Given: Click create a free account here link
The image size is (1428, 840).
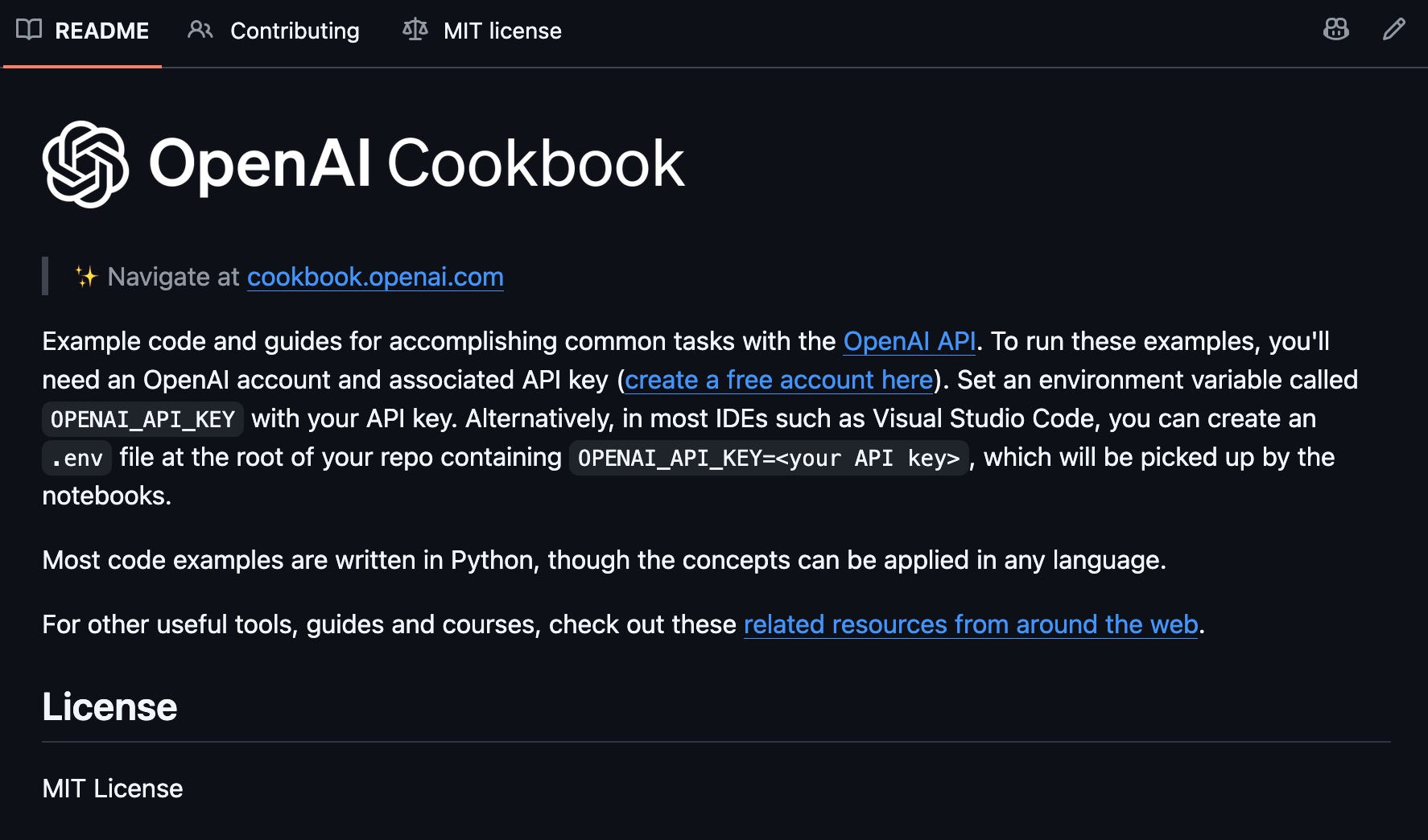Looking at the screenshot, I should (778, 380).
